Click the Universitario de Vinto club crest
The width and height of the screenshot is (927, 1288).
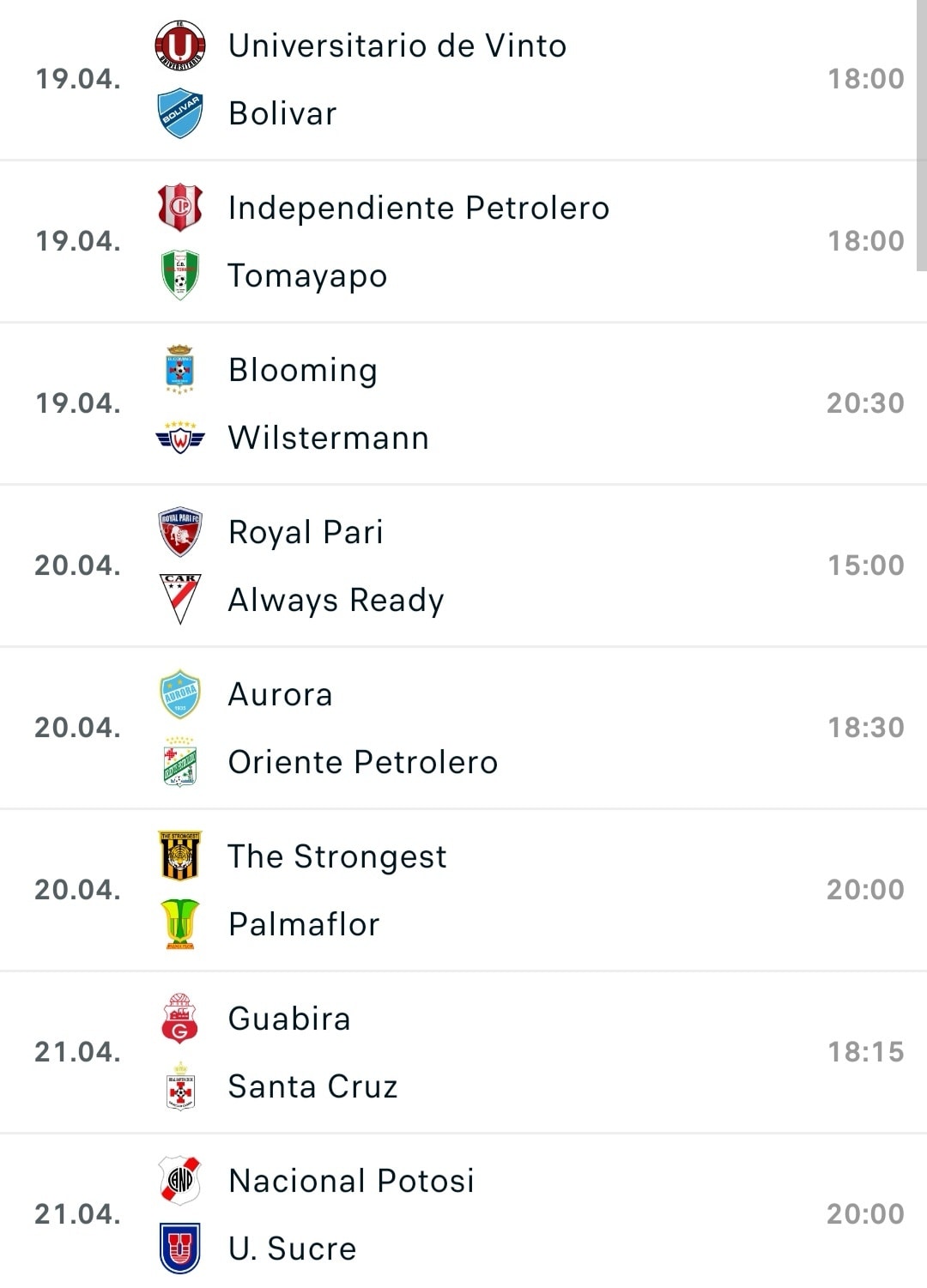[x=180, y=45]
